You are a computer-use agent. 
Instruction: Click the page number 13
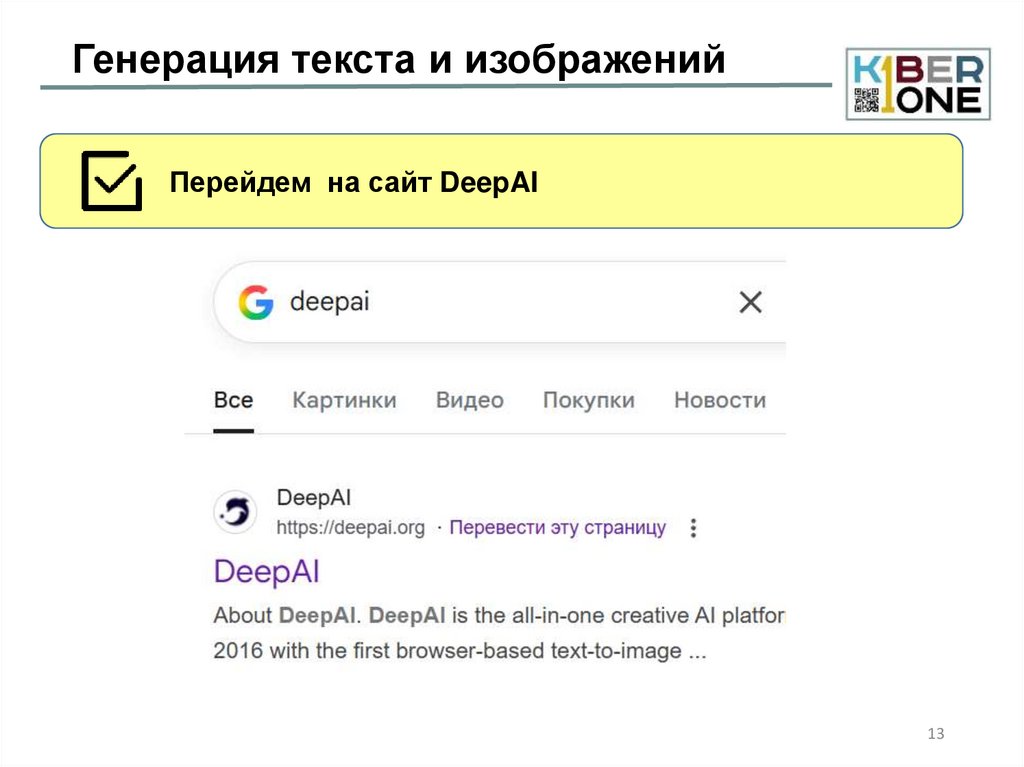pyautogui.click(x=934, y=733)
